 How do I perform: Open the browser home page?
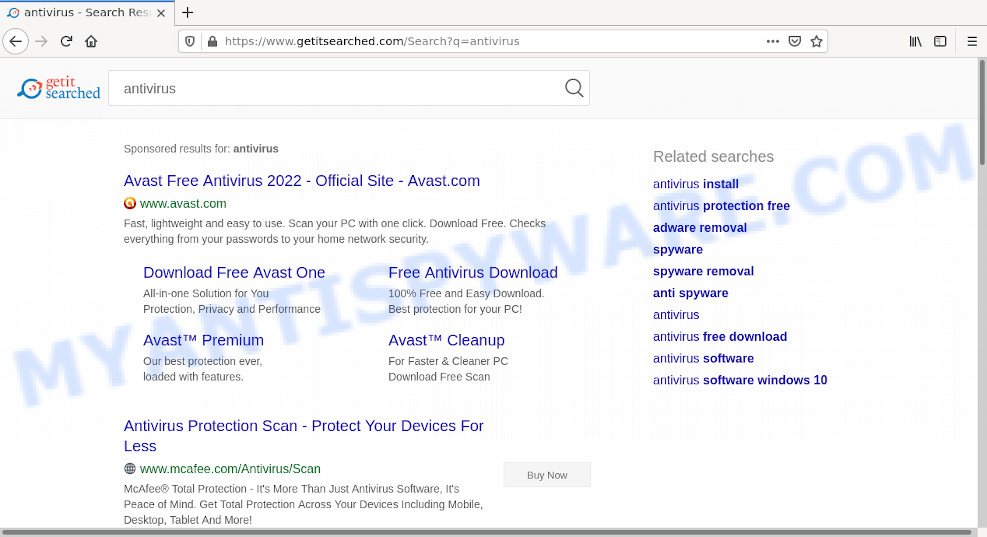(x=91, y=42)
